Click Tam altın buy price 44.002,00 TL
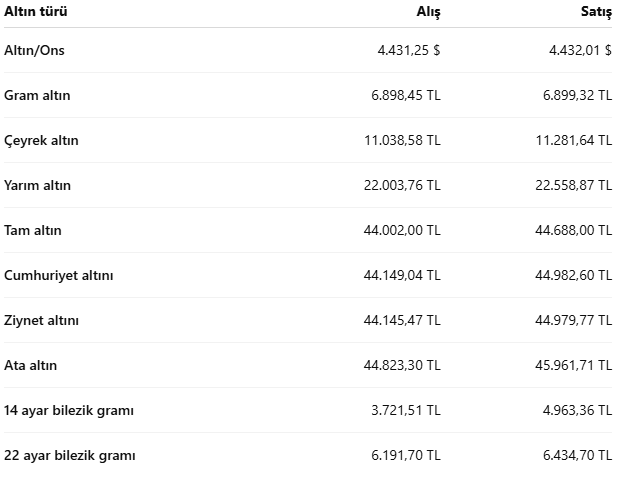This screenshot has width=620, height=479. [x=402, y=230]
